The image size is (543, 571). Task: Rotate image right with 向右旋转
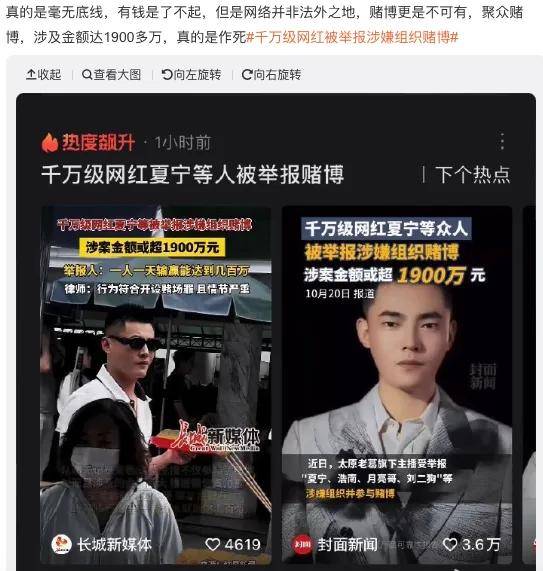point(271,75)
